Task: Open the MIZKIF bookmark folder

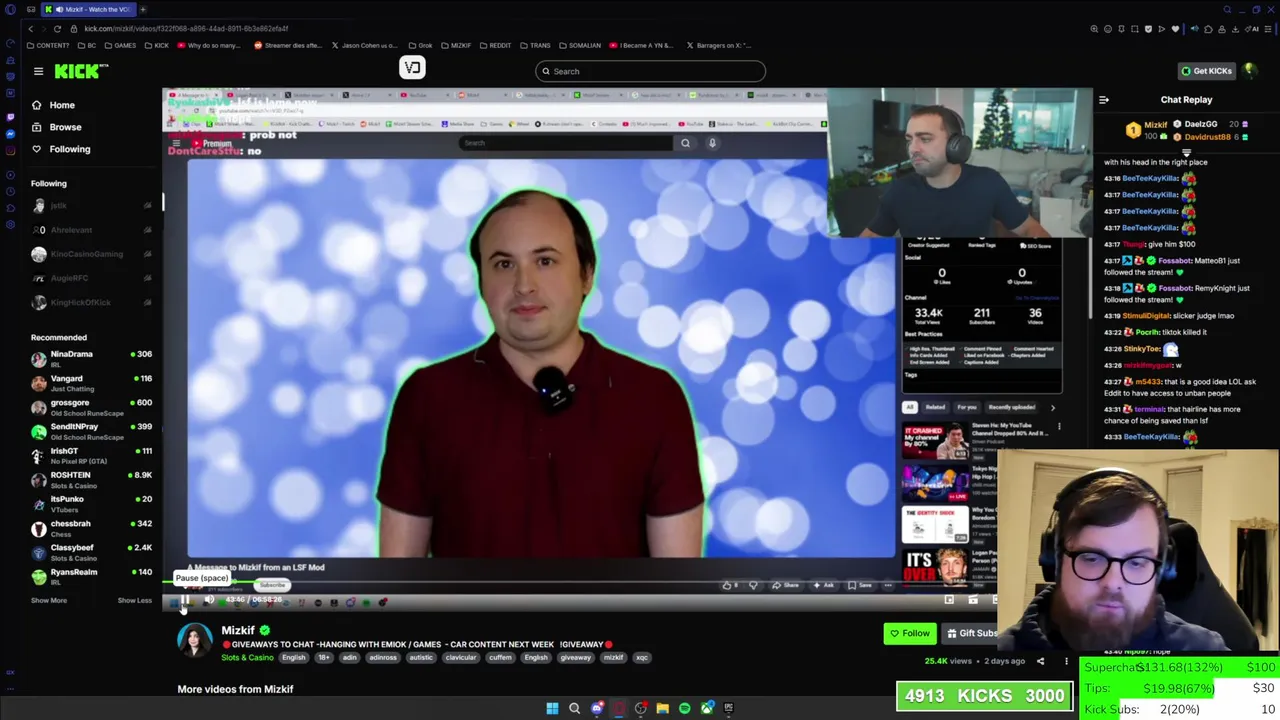Action: point(456,45)
